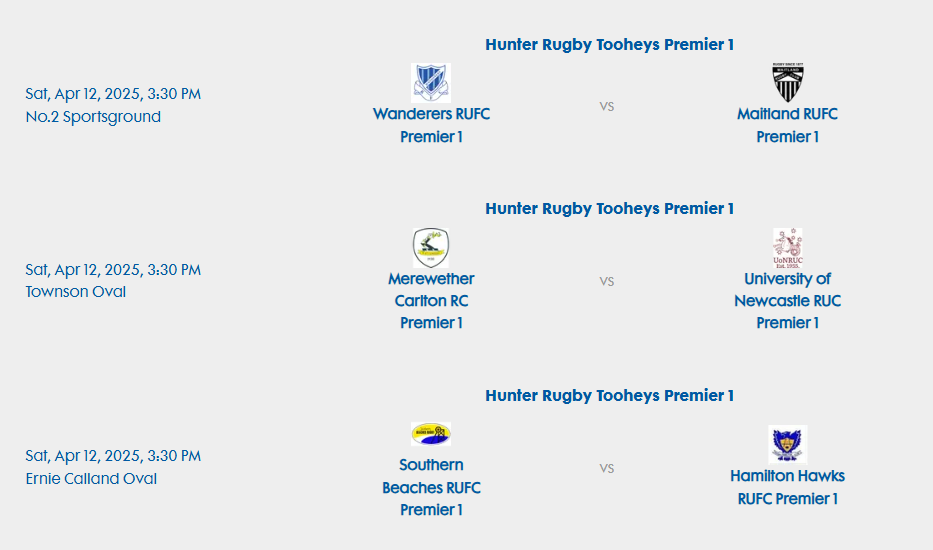Image resolution: width=933 pixels, height=550 pixels.
Task: Click vs between Southern Beaches and Hamilton Hawks
Action: tap(606, 468)
